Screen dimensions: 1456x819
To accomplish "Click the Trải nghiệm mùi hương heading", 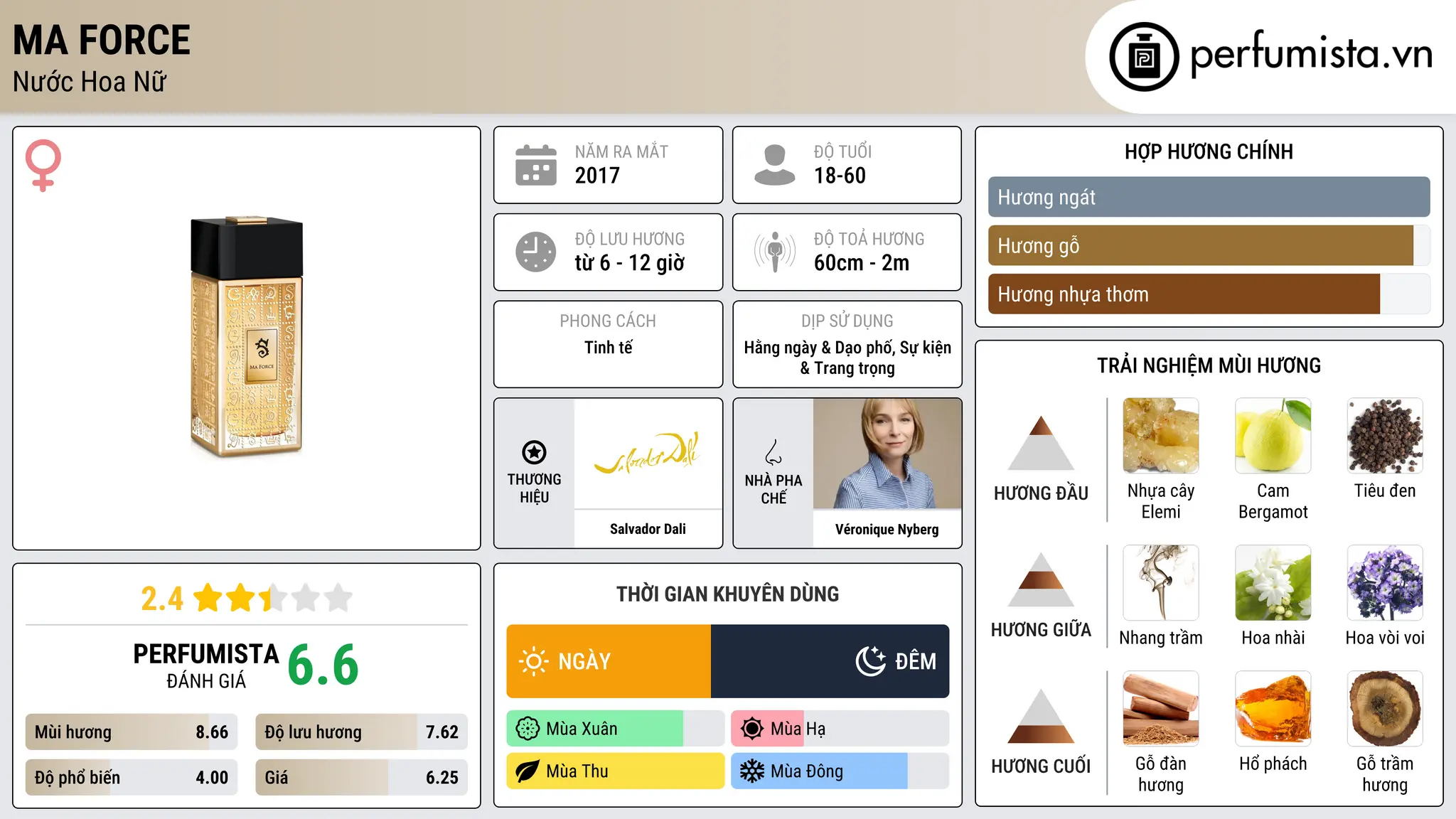I will tap(1209, 365).
